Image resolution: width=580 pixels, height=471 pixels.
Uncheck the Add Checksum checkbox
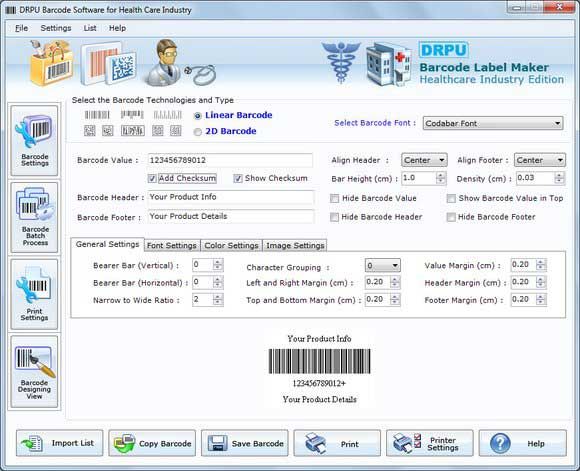[152, 179]
